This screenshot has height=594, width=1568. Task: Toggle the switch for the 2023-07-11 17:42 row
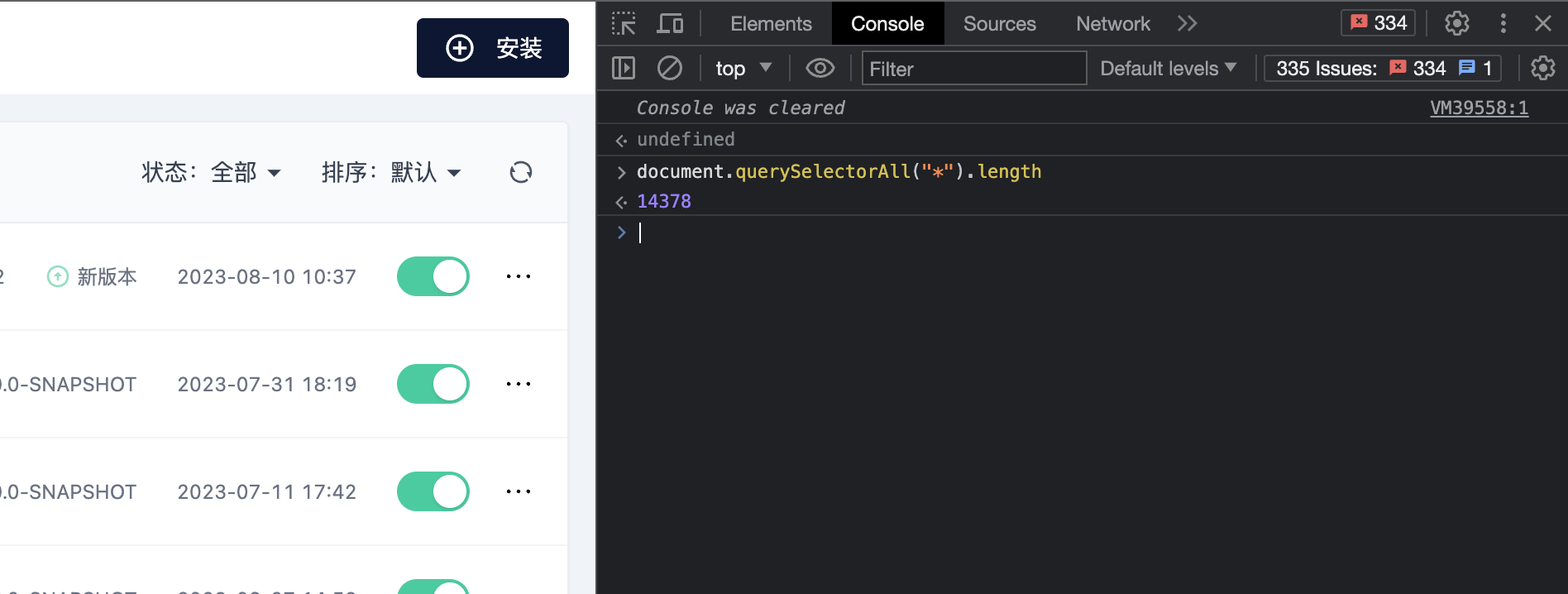[433, 491]
